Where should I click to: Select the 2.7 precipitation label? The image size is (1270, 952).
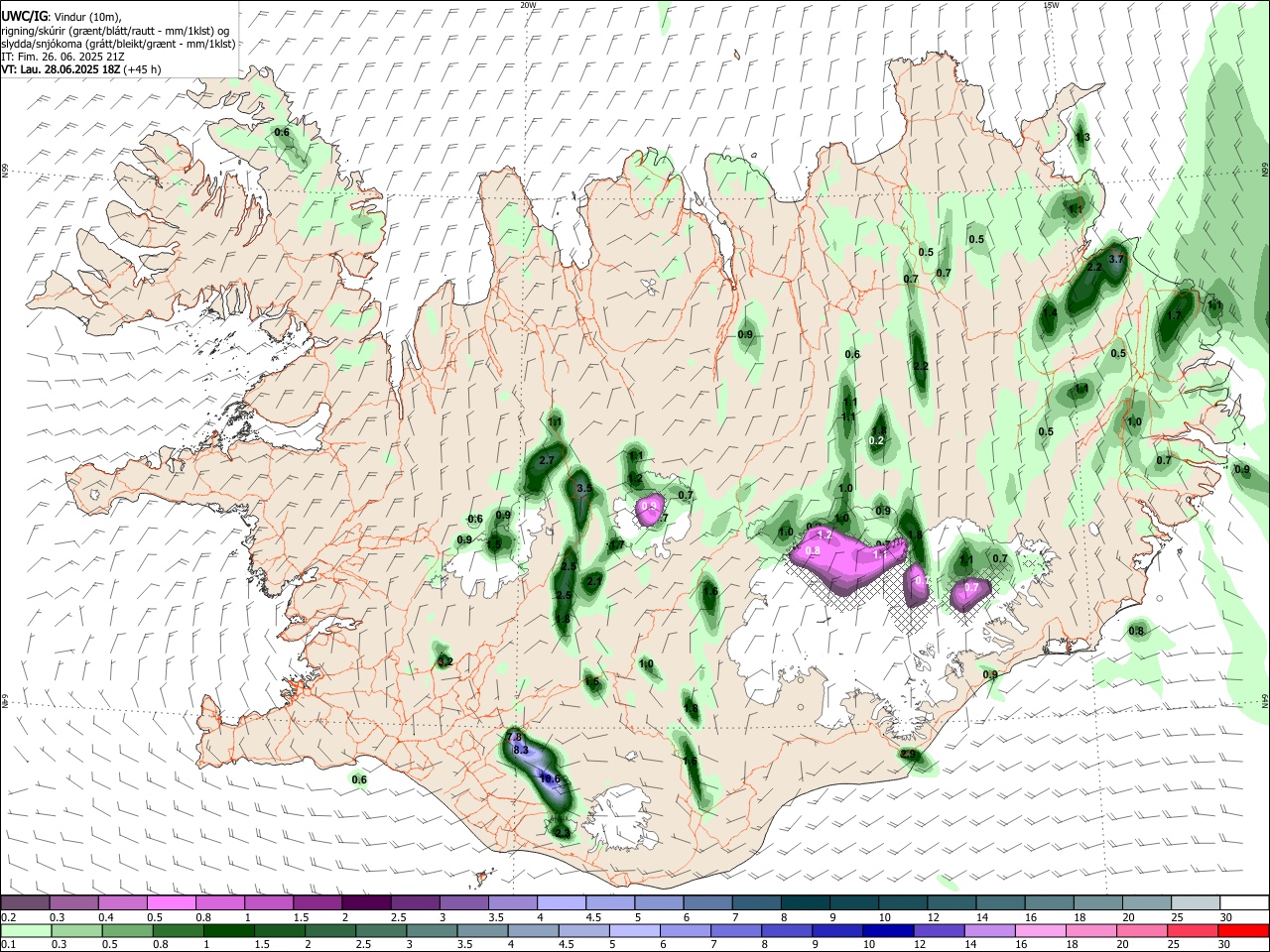(547, 461)
